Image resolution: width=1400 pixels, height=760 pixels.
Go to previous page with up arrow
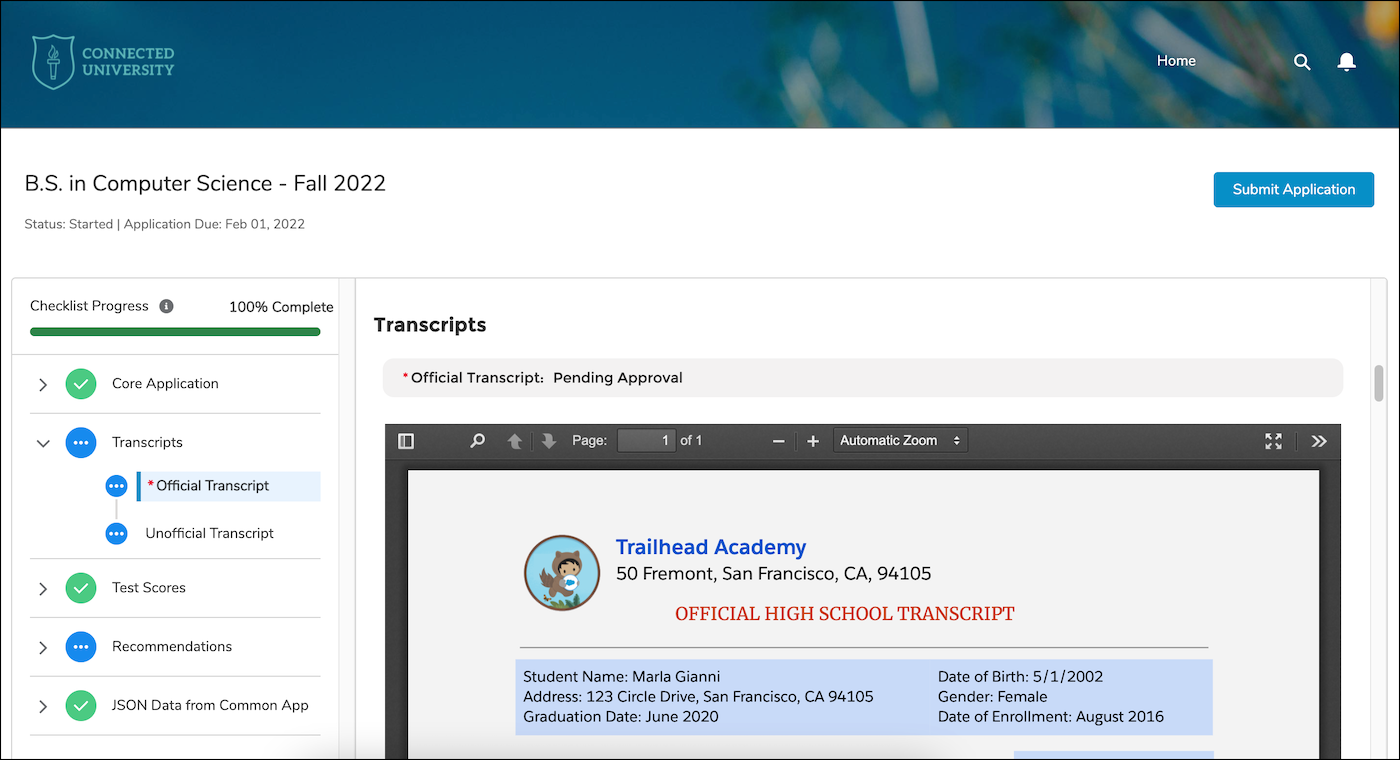pos(512,440)
